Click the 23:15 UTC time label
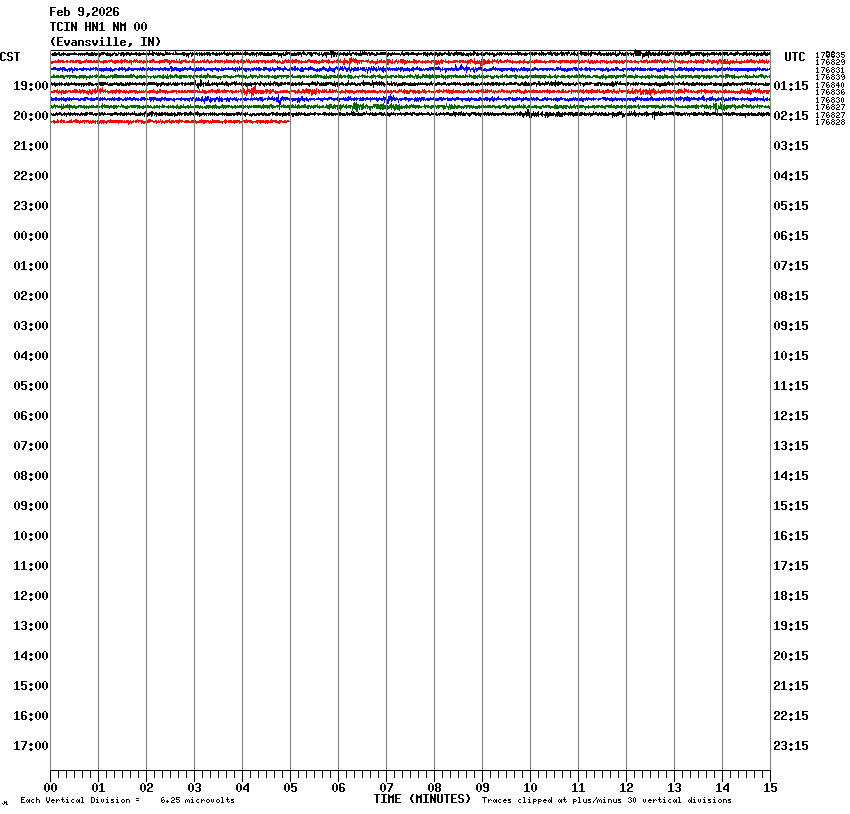Image resolution: width=850 pixels, height=814 pixels. coord(791,746)
